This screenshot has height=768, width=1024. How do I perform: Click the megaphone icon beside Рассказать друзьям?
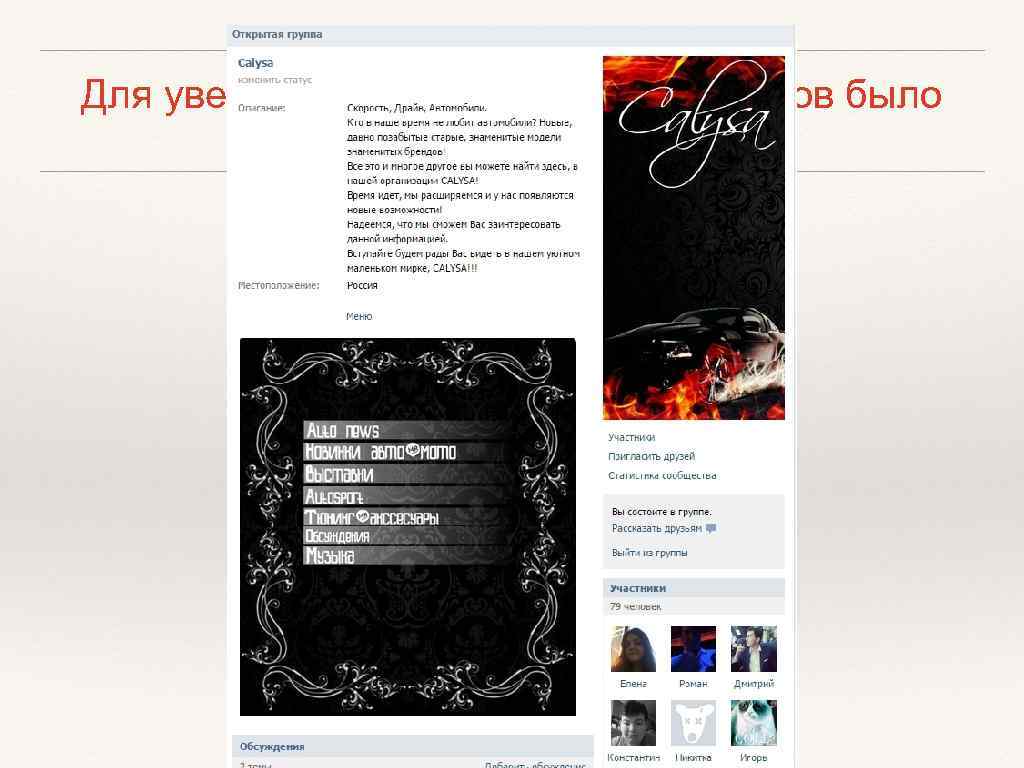(x=711, y=528)
